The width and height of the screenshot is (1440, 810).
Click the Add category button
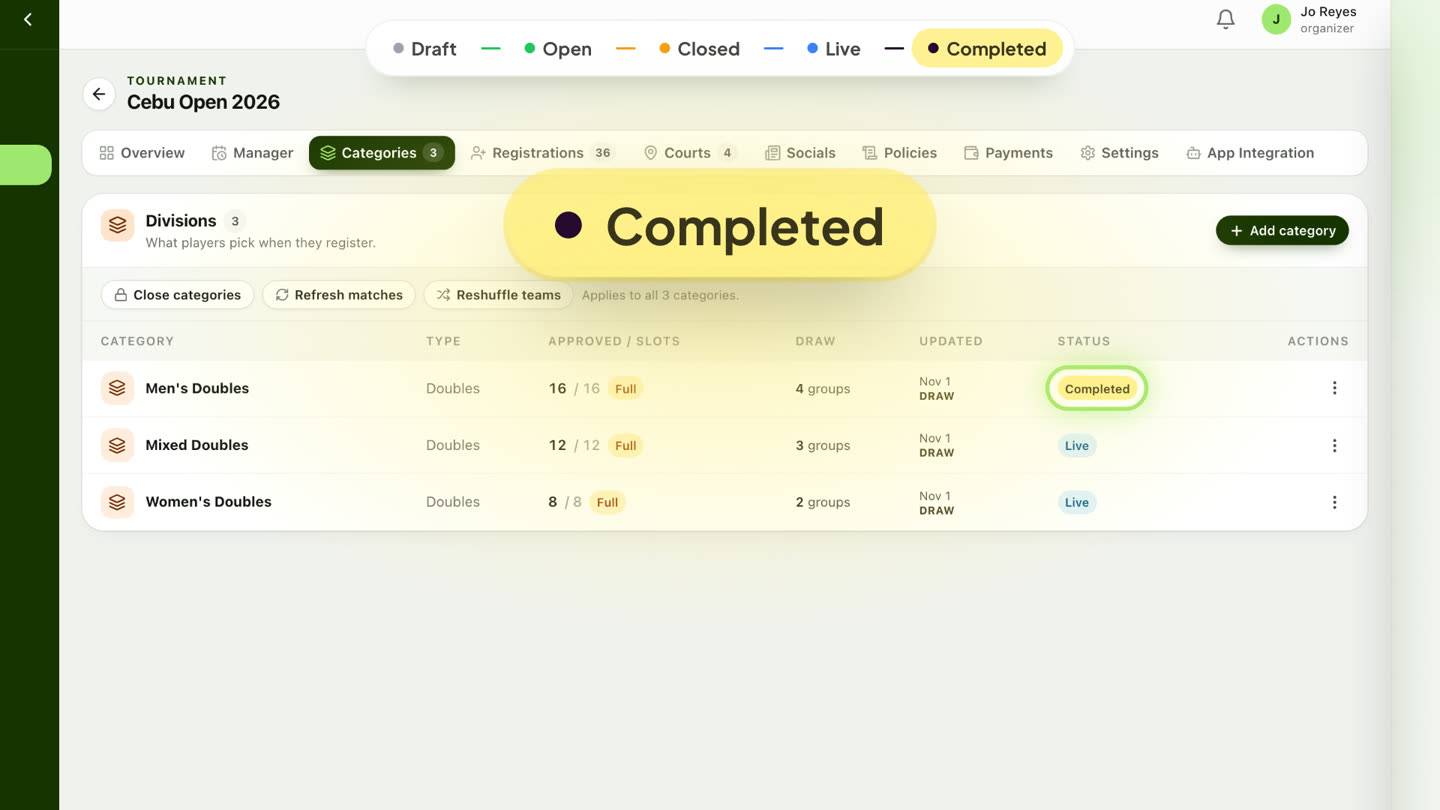(1282, 231)
